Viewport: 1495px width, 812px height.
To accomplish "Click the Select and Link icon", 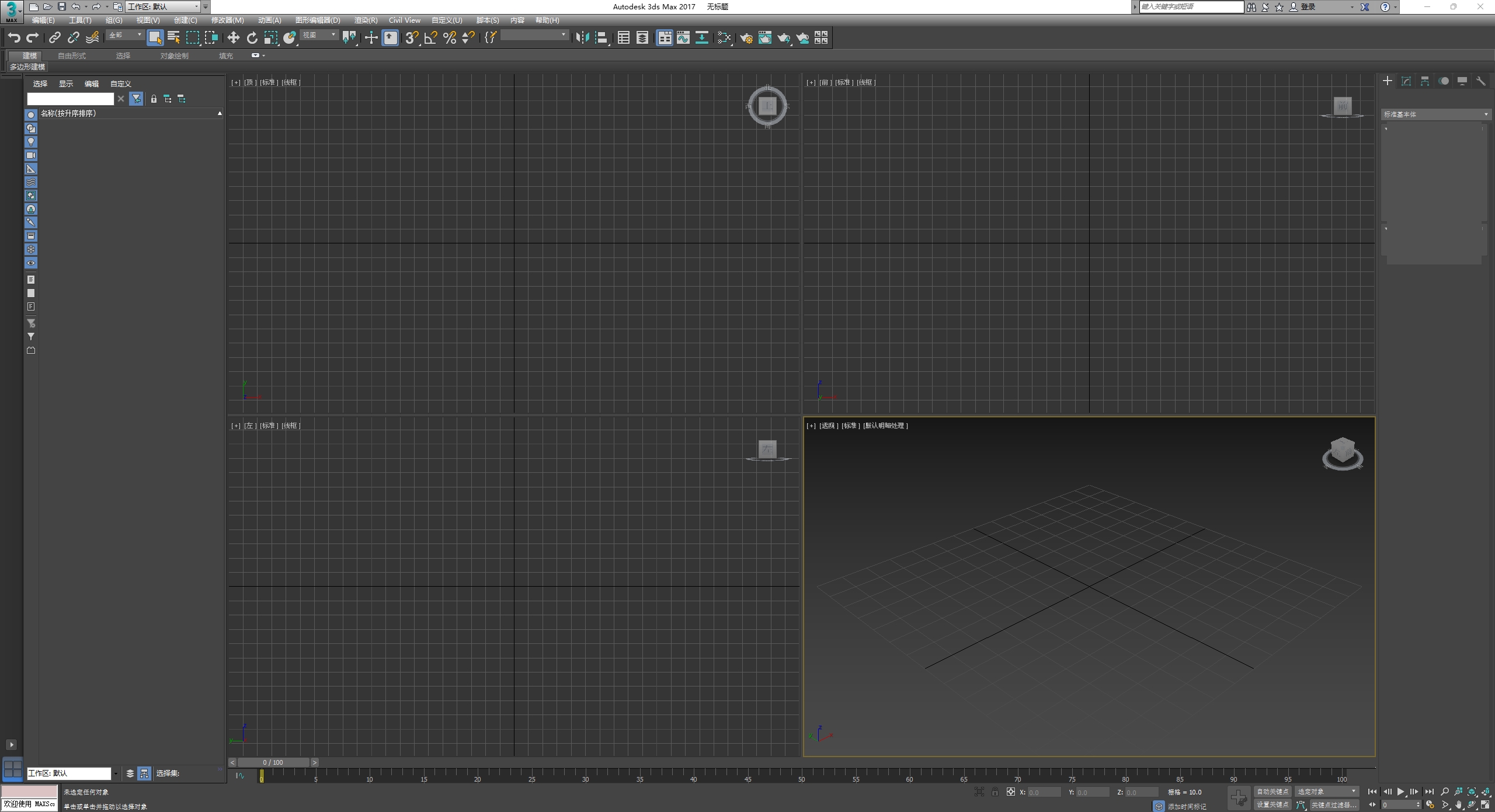I will (x=54, y=38).
